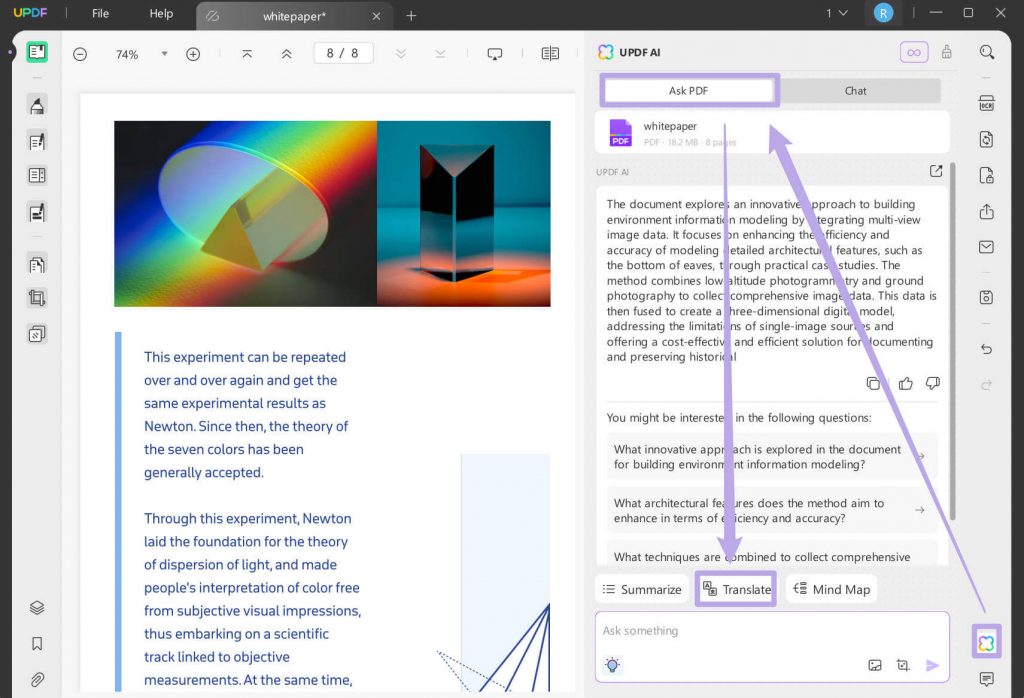Give a thumbs up to the AI summary

coord(903,383)
